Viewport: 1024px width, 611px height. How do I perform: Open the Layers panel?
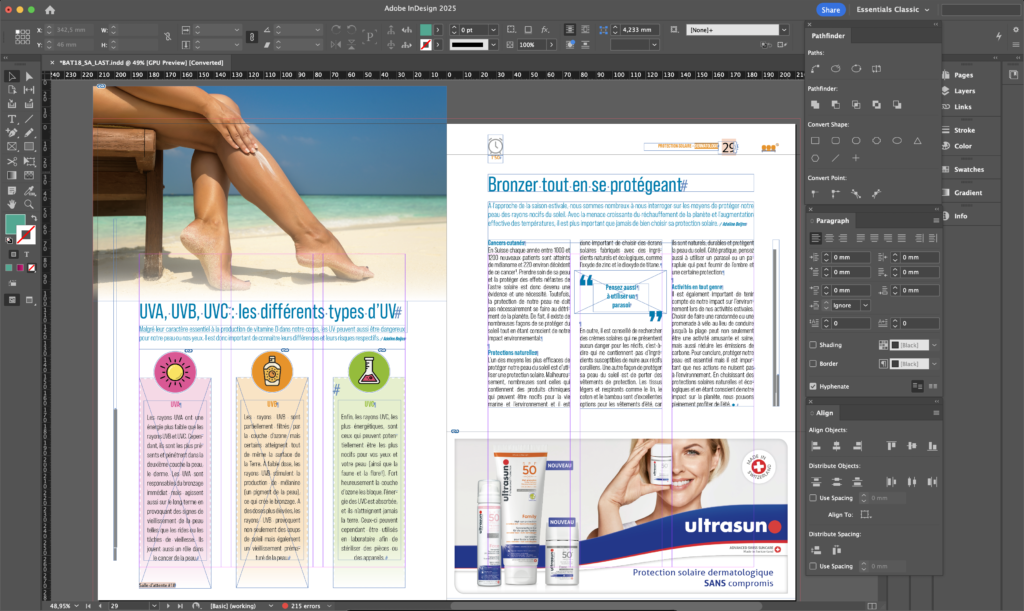(964, 91)
